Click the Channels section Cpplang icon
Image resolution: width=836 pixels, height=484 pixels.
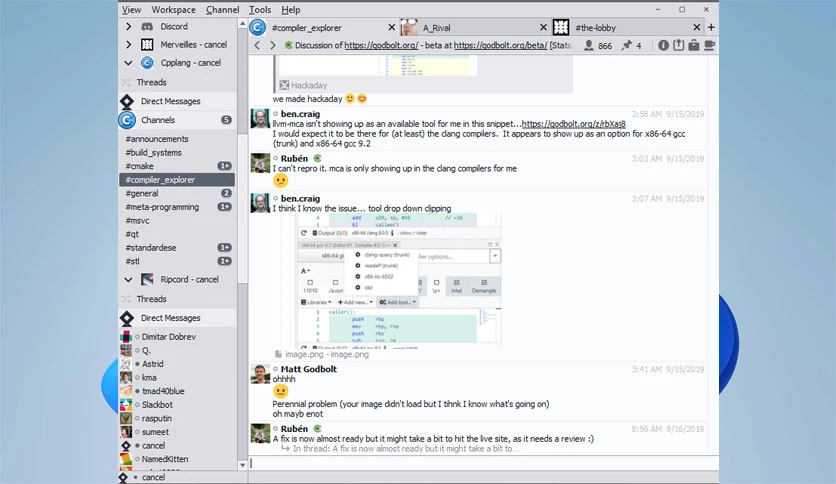[x=127, y=120]
